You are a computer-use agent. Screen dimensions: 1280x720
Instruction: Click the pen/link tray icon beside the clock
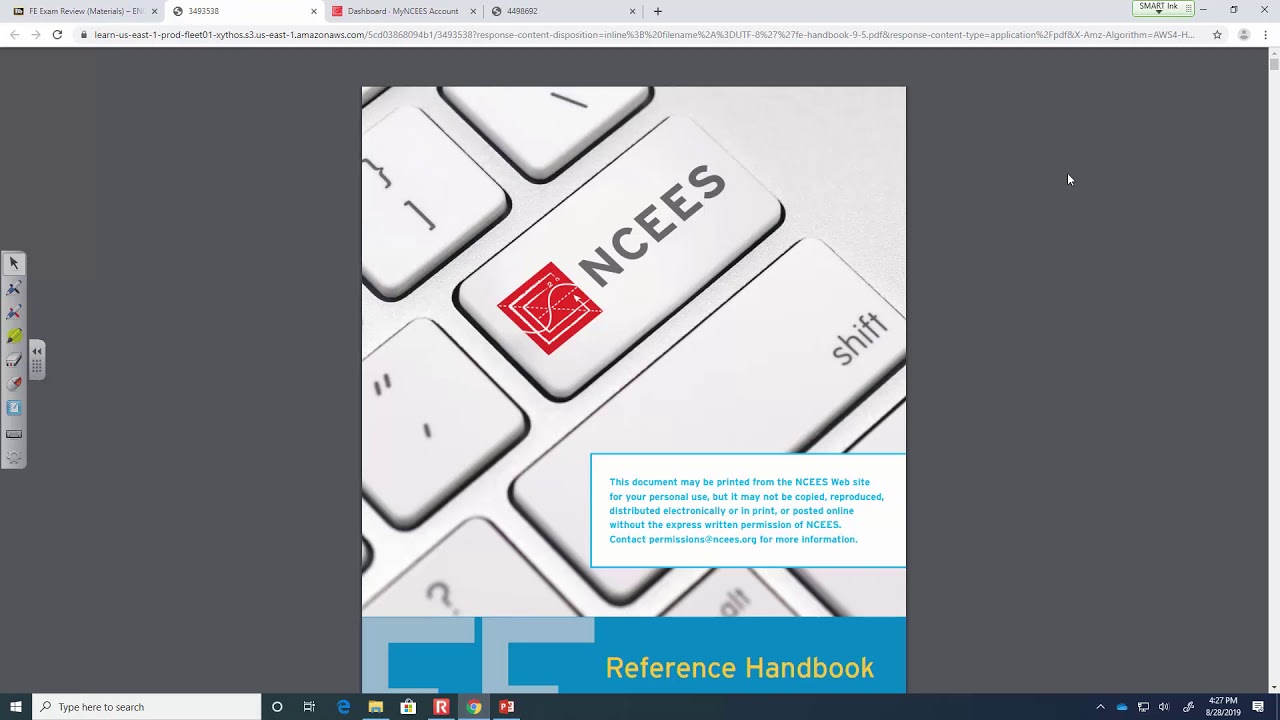click(1188, 707)
